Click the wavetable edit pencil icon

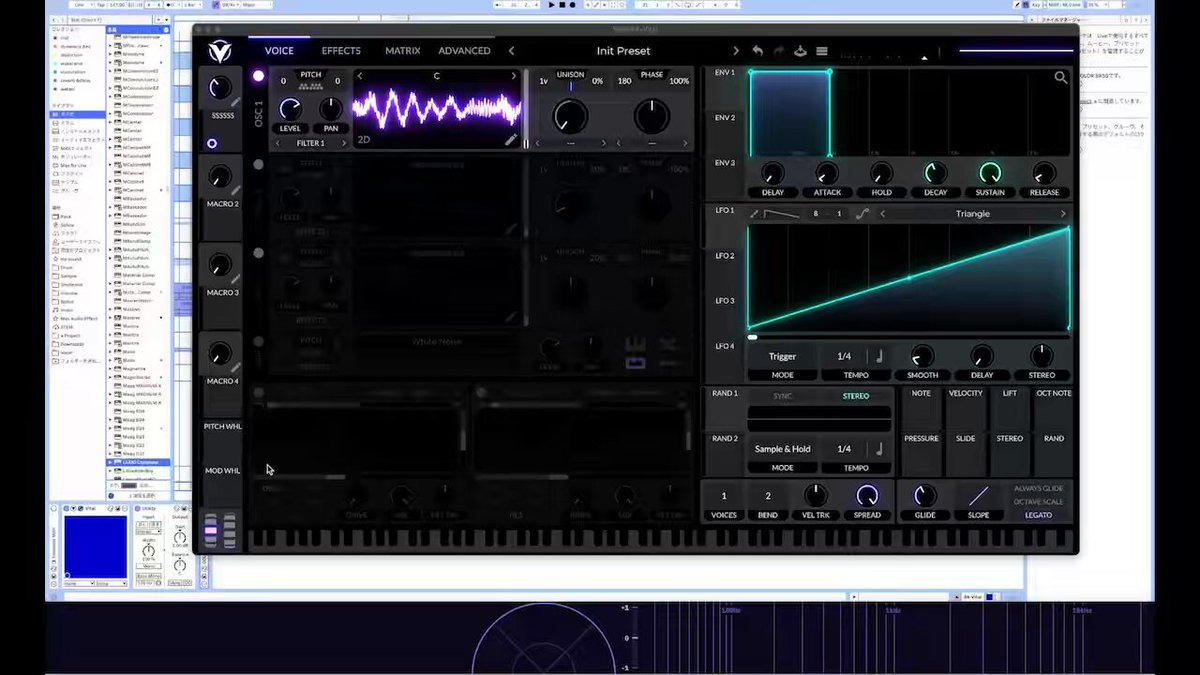tap(511, 140)
